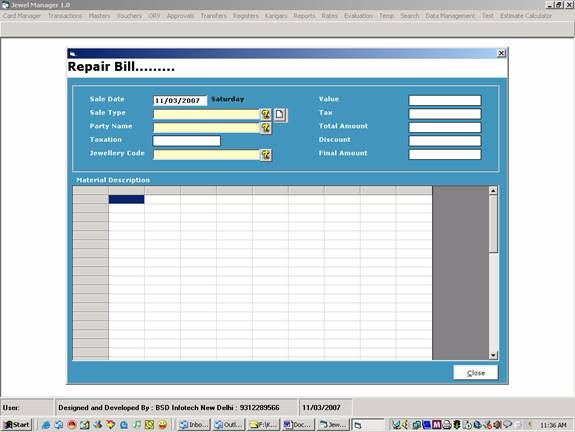
Task: Open the Registers menu
Action: click(245, 16)
